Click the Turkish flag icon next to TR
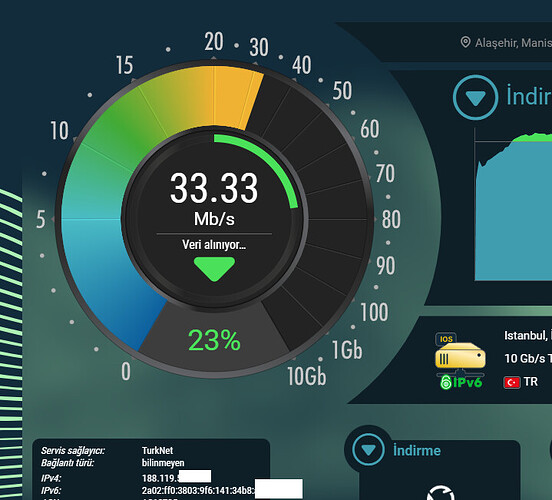Viewport: 552px width, 500px height. pyautogui.click(x=512, y=382)
